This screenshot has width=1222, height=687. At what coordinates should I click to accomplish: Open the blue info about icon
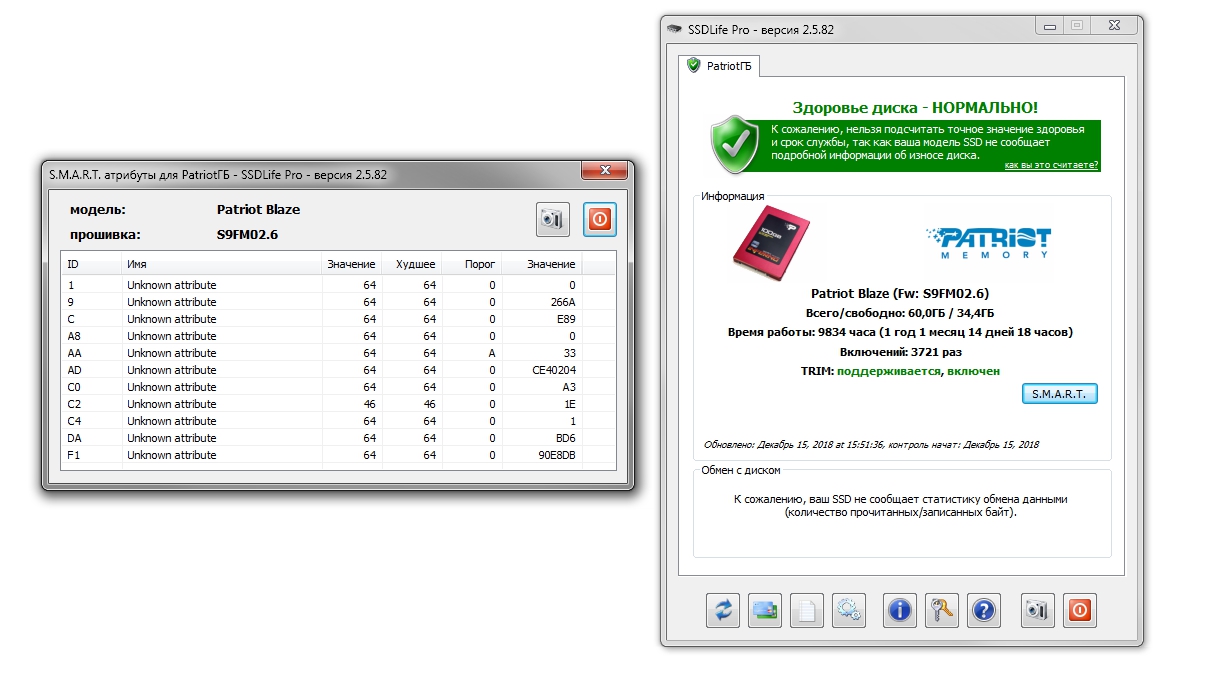point(900,609)
